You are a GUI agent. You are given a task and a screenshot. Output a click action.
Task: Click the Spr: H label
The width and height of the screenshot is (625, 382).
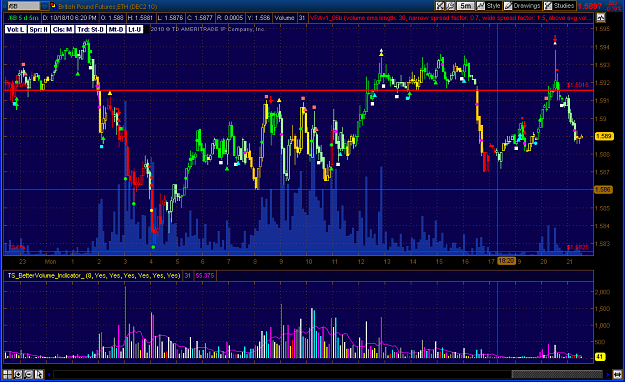[39, 29]
